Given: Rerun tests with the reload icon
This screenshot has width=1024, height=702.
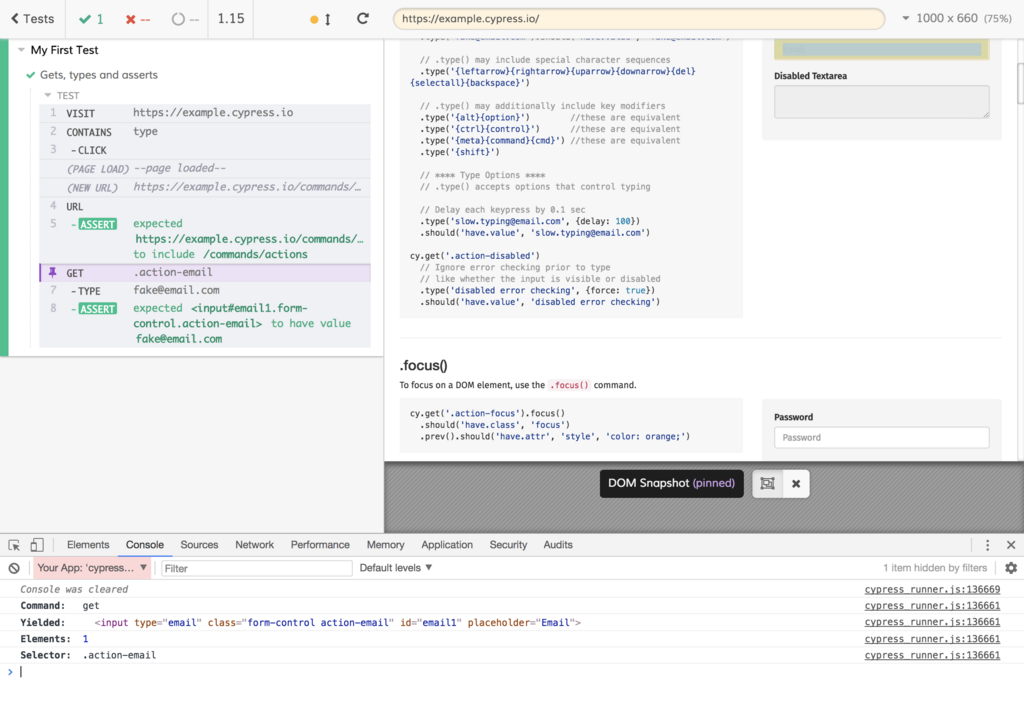Looking at the screenshot, I should coord(362,18).
